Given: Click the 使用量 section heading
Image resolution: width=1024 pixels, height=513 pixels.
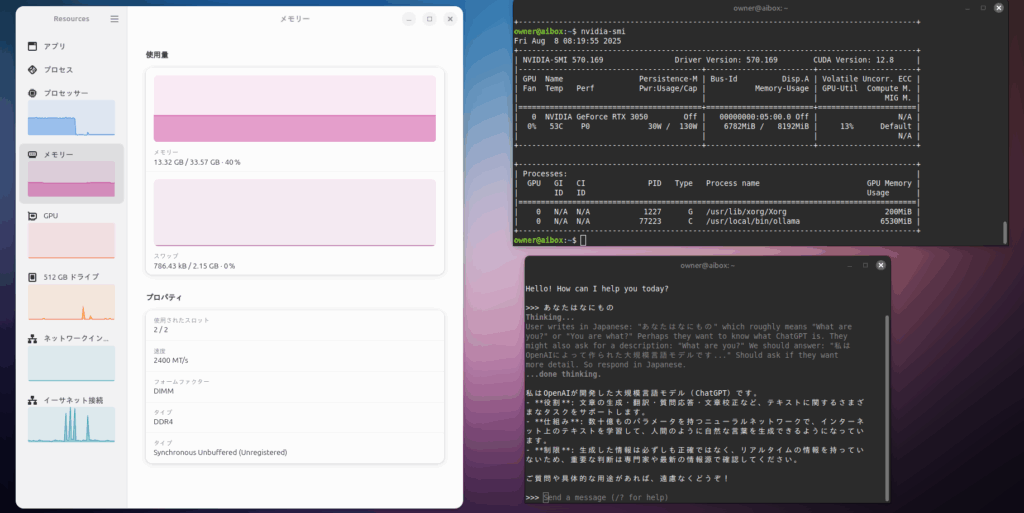Looking at the screenshot, I should pos(157,55).
